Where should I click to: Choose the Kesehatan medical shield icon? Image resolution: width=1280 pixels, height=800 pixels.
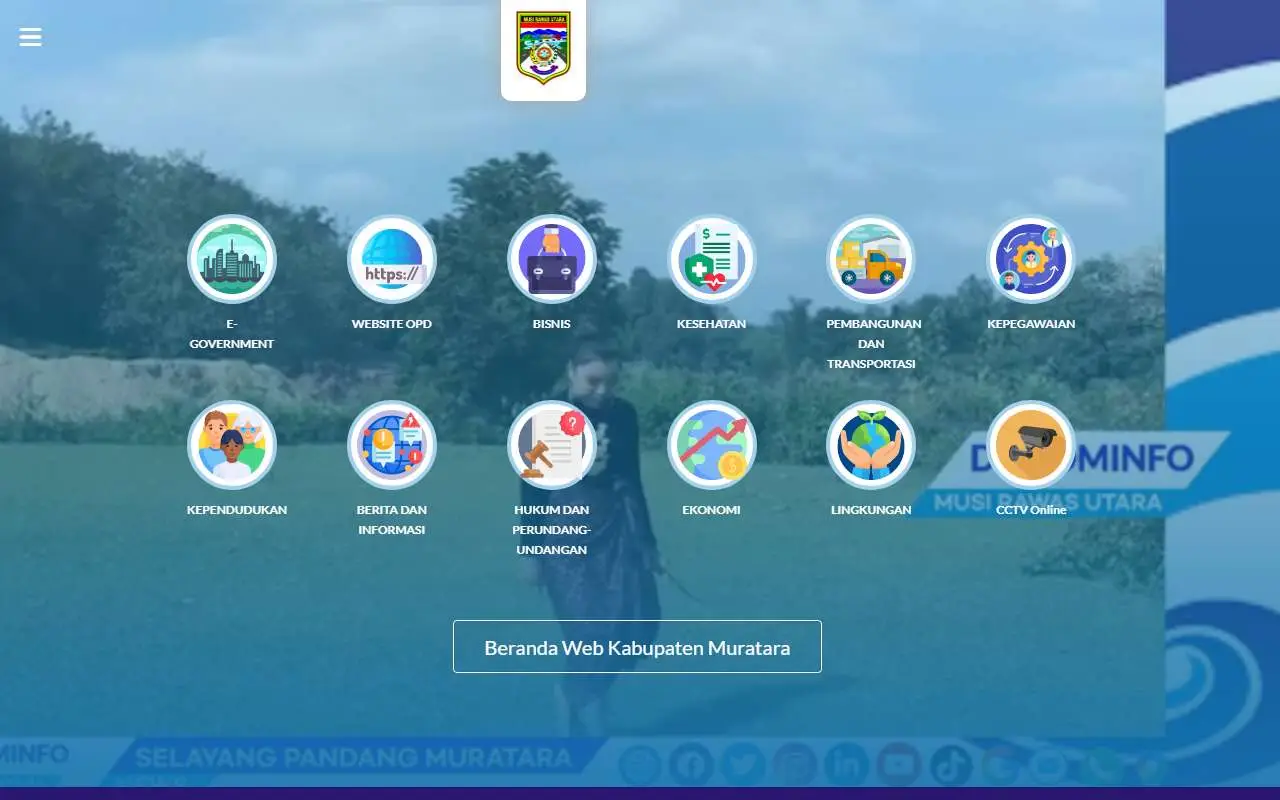[x=712, y=259]
